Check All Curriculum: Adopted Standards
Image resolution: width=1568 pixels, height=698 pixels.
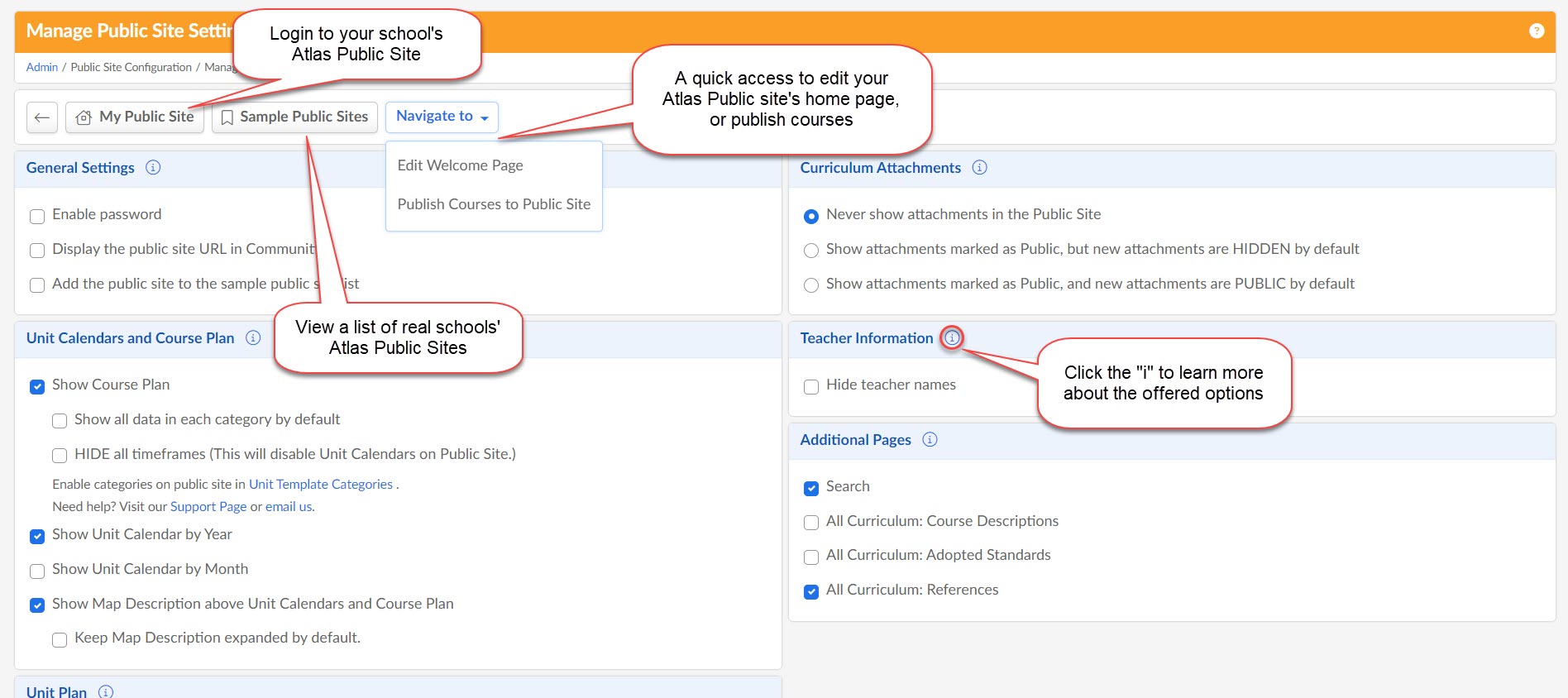(811, 557)
